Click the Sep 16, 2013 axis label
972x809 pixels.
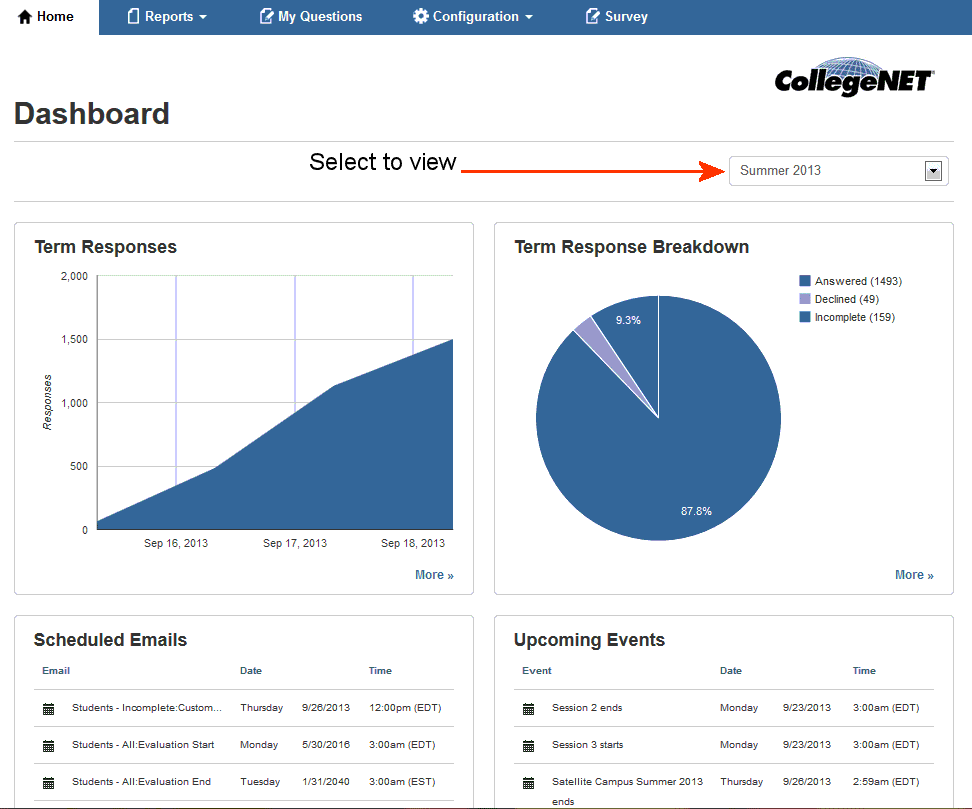pyautogui.click(x=176, y=543)
